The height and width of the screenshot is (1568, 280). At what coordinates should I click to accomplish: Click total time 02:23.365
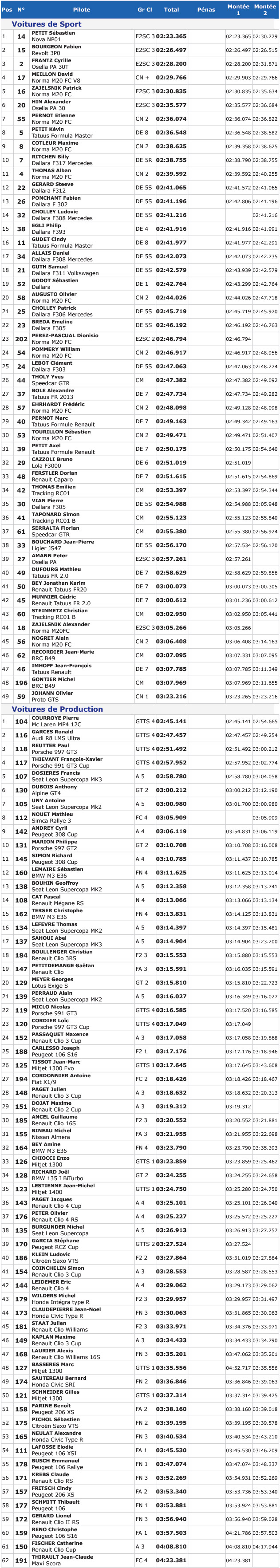tap(172, 36)
